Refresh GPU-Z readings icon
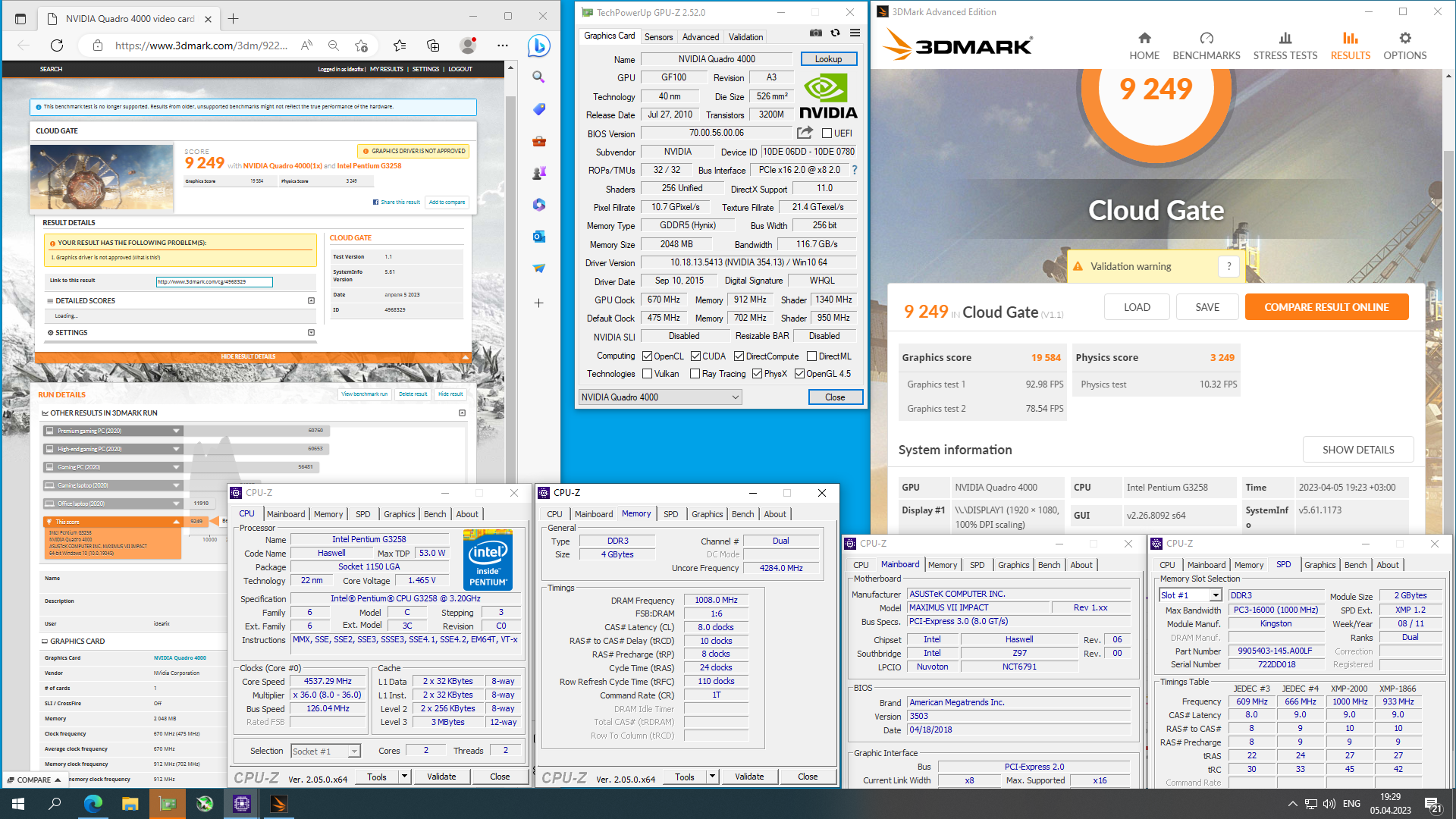The image size is (1456, 819). coord(835,33)
